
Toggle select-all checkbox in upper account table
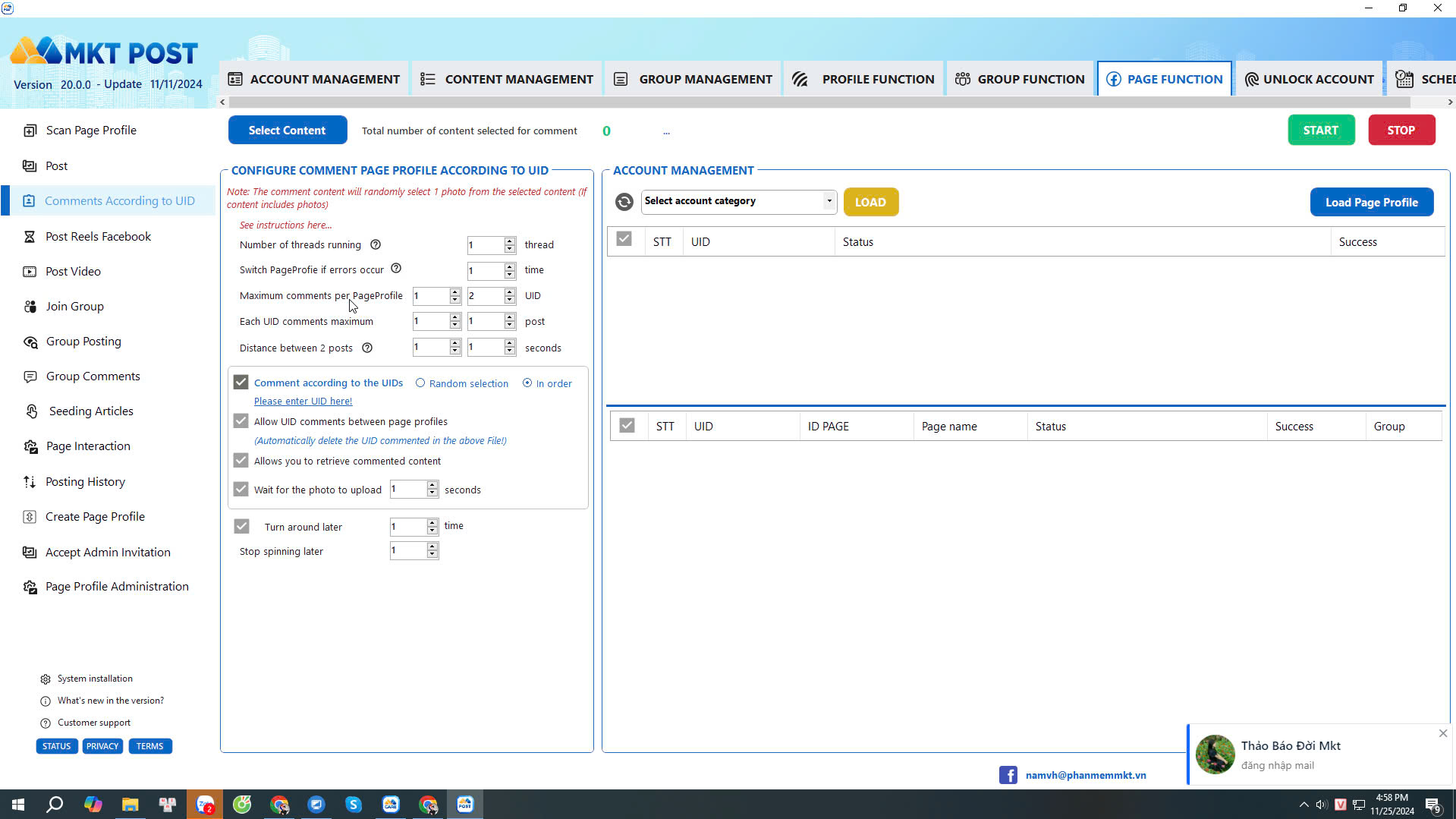pyautogui.click(x=624, y=239)
